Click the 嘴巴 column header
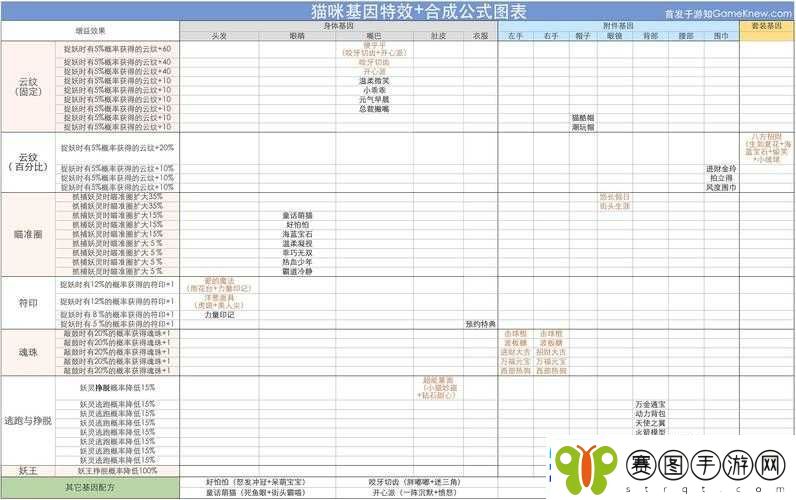Viewport: 796px width, 500px height. 374,36
